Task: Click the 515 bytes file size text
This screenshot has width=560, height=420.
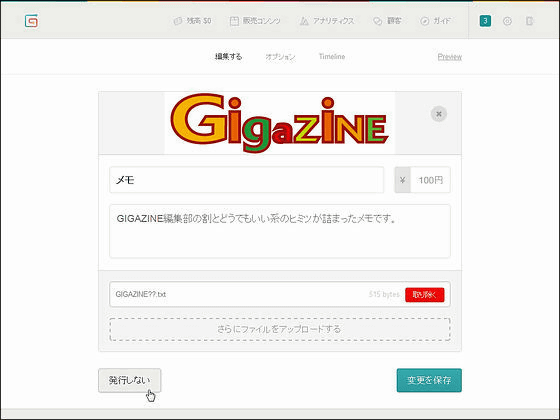Action: [384, 294]
